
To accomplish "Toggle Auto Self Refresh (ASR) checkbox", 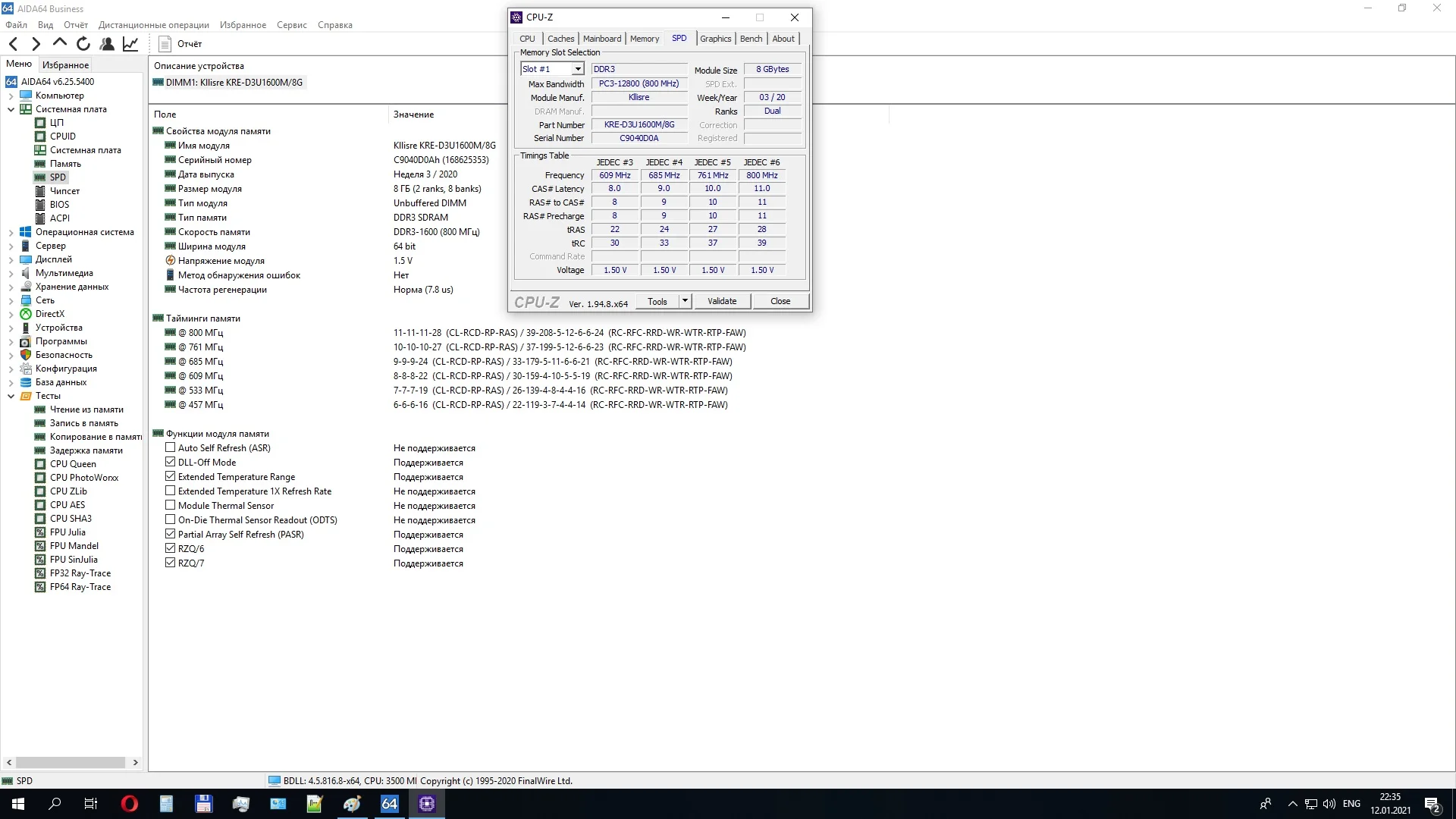I will 171,448.
